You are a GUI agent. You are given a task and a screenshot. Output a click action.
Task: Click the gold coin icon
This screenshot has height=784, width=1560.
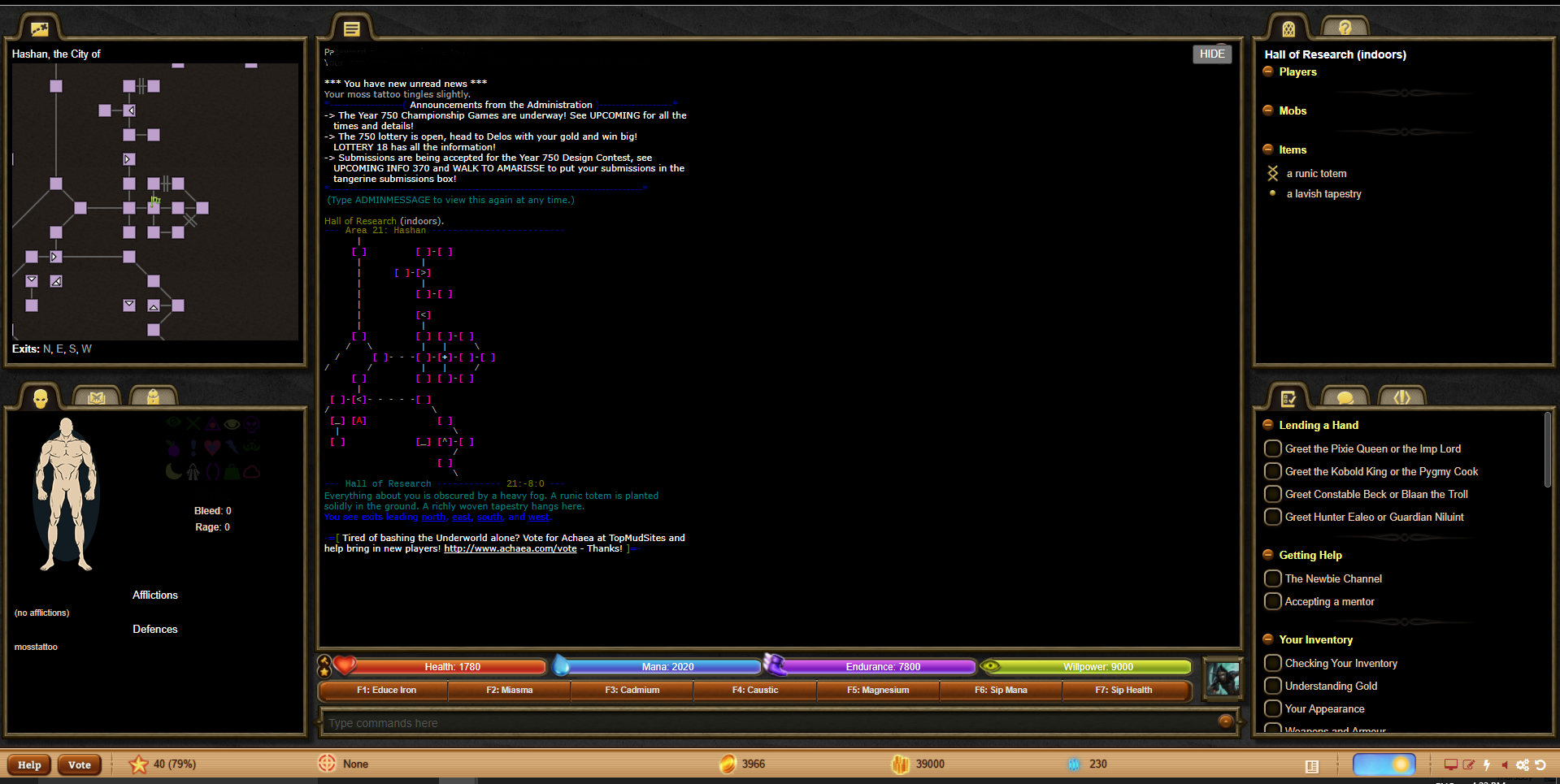coord(728,764)
